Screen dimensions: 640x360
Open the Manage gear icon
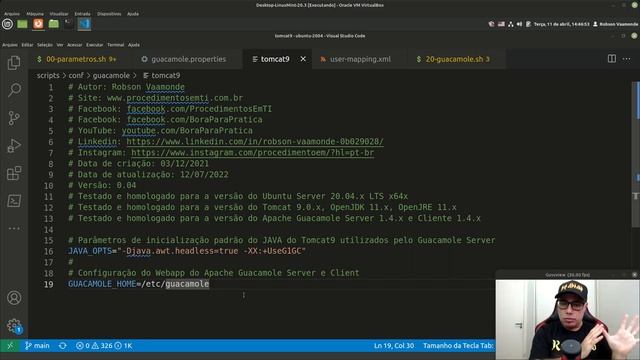point(14,325)
